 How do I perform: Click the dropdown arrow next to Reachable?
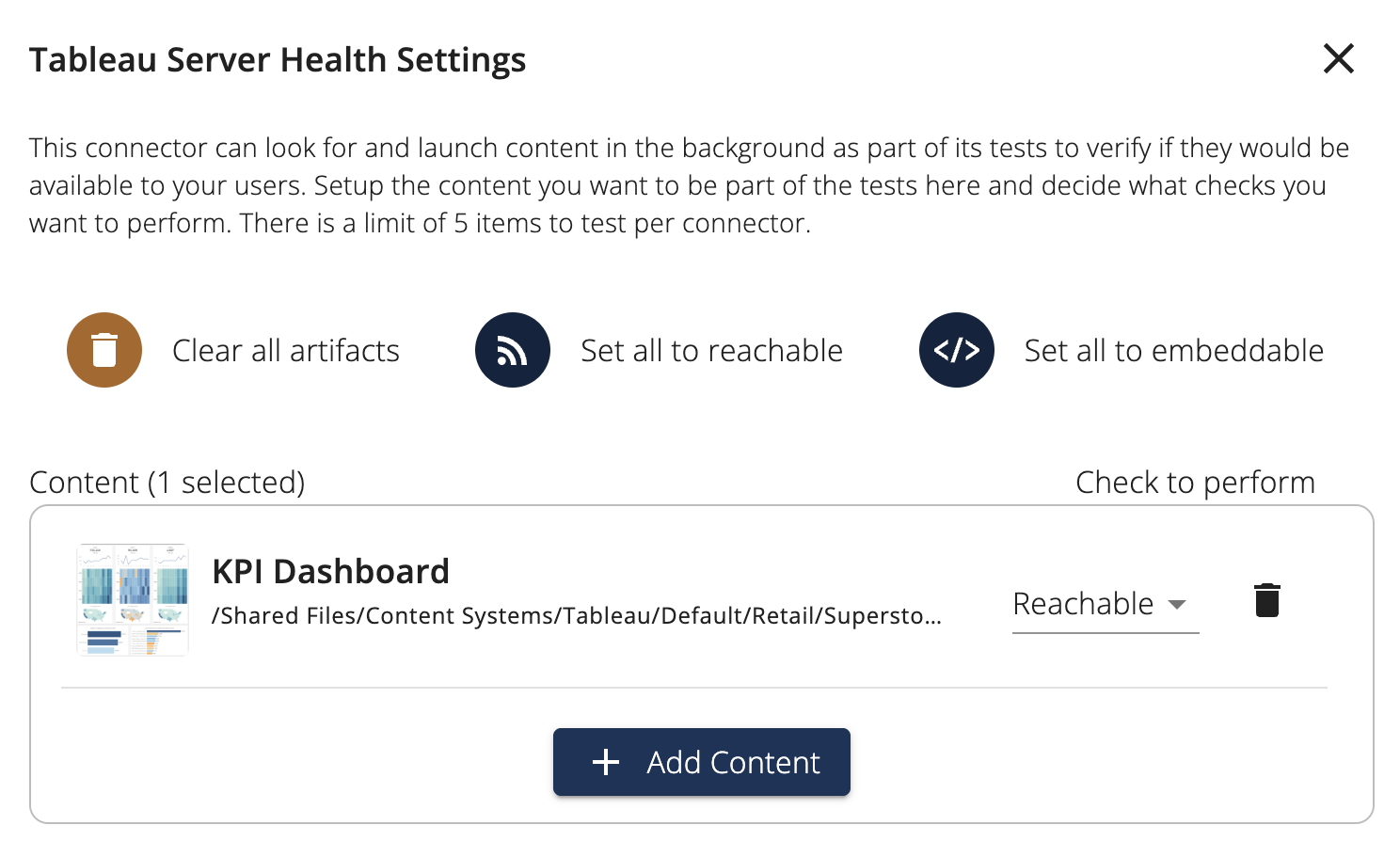1177,605
